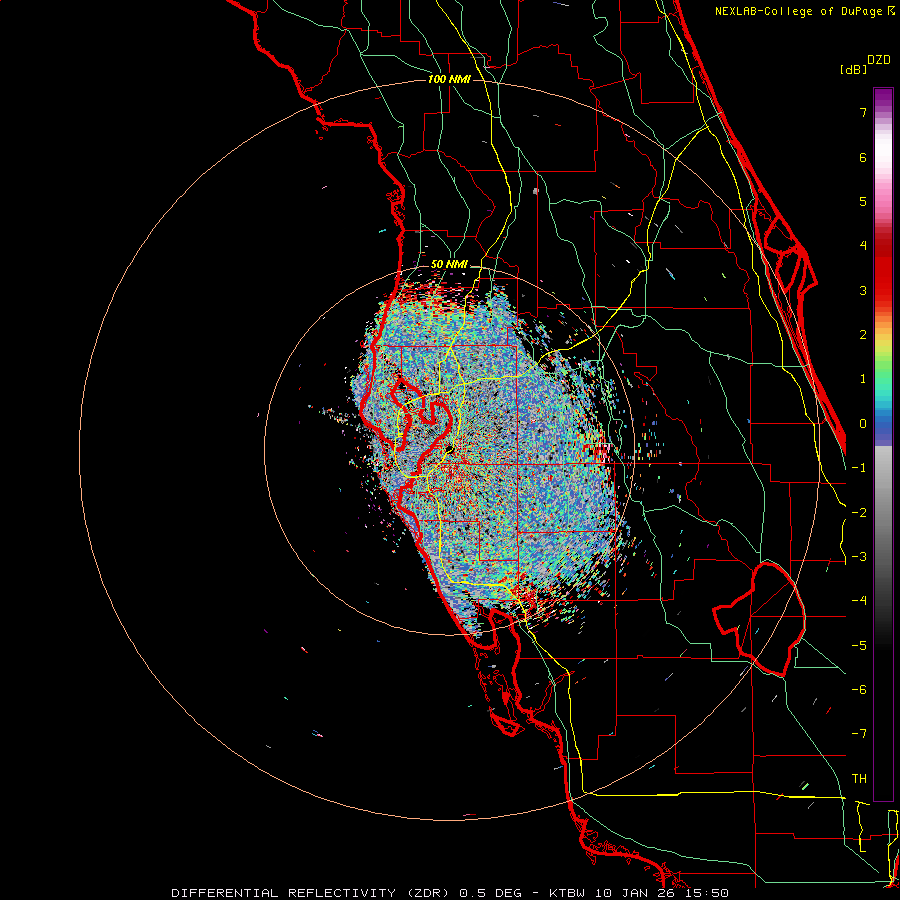Pick the -4 tick label on scale
Screen dimensions: 900x900
(x=859, y=601)
